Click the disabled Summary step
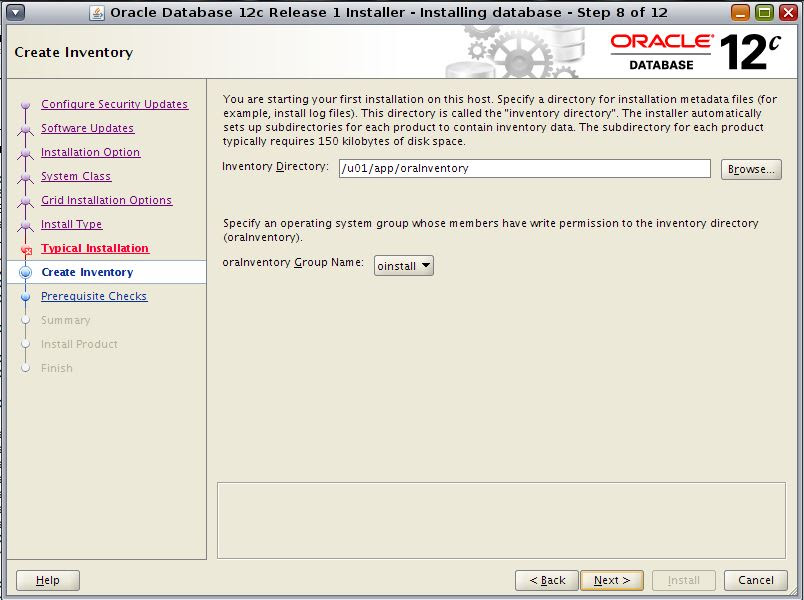The height and width of the screenshot is (600, 804). pos(66,321)
